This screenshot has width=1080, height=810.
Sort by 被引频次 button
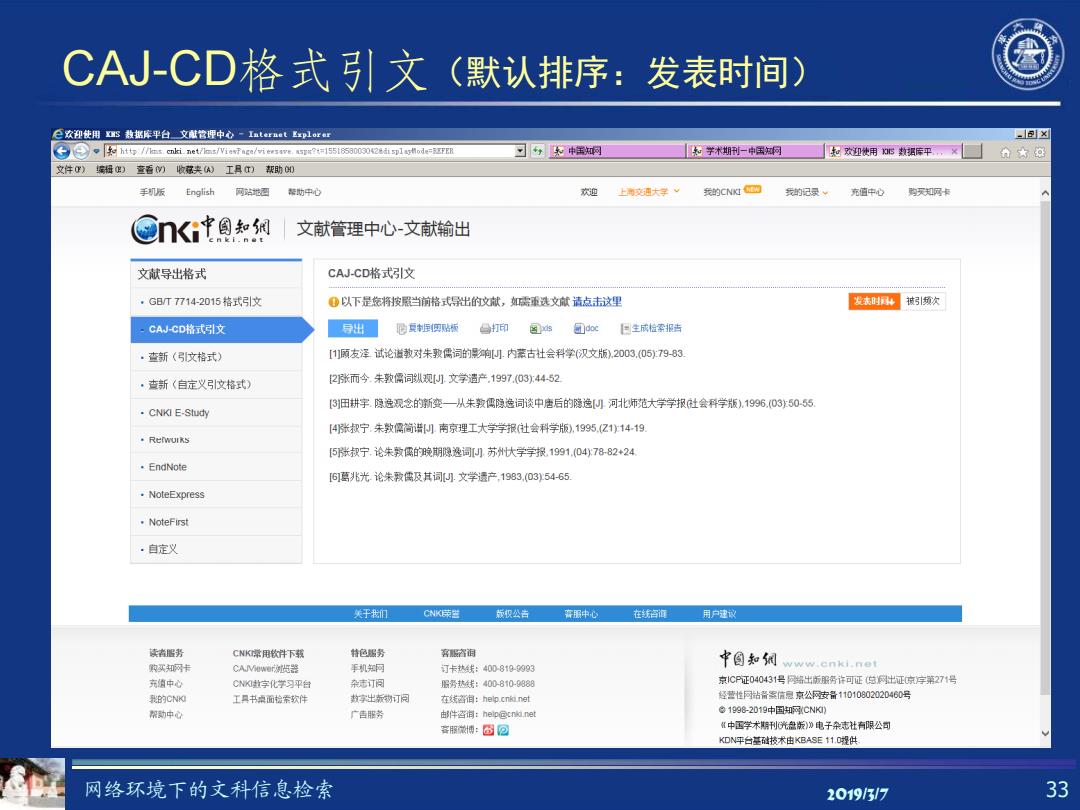923,301
